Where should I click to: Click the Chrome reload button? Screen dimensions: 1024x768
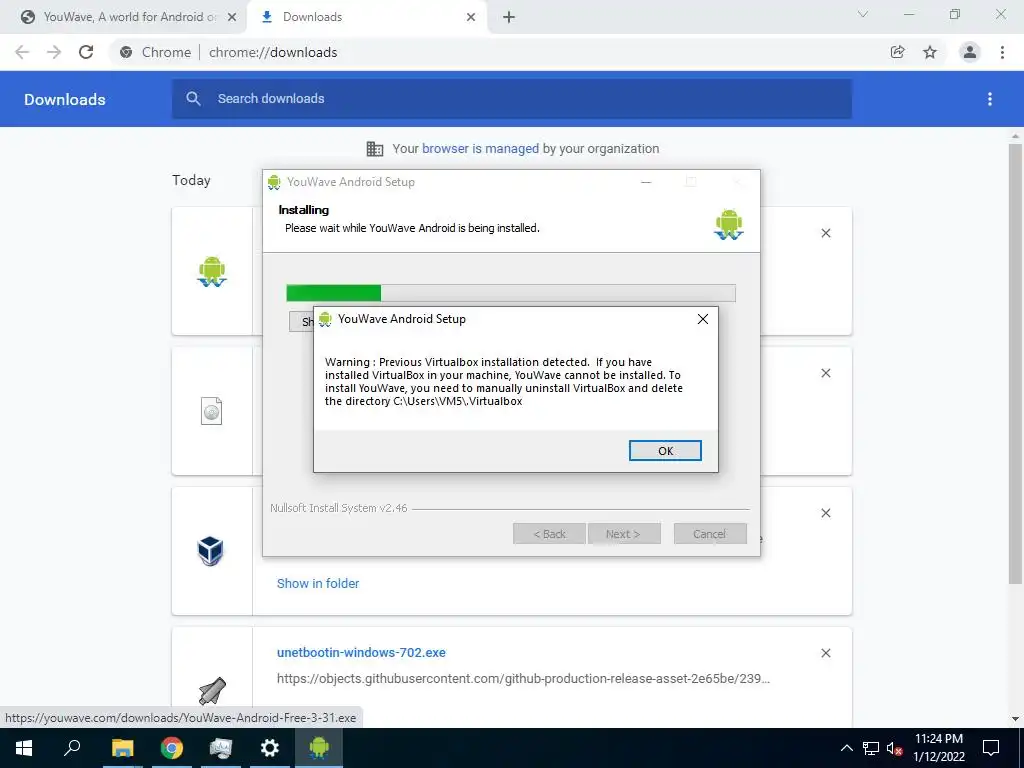coord(86,52)
